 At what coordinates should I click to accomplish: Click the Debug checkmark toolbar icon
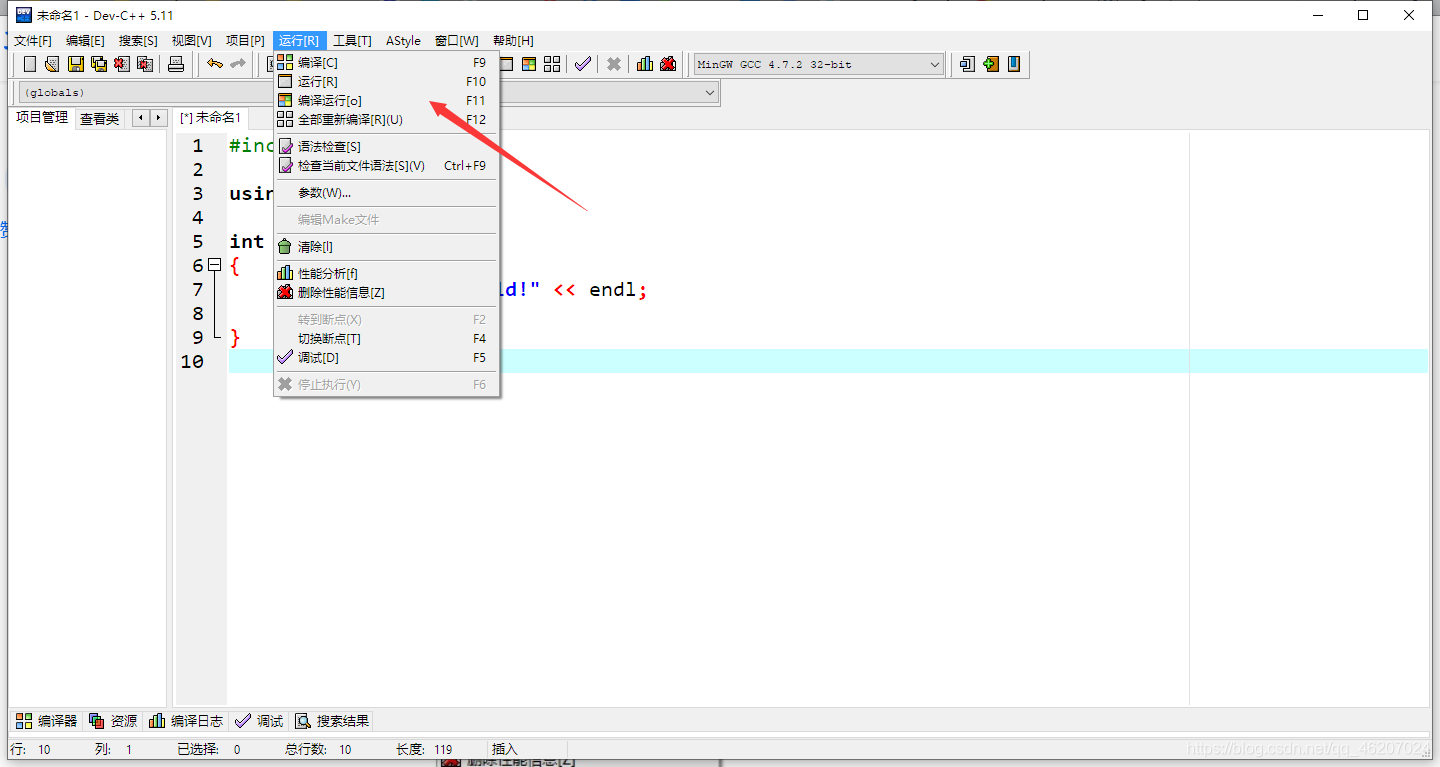click(x=583, y=64)
